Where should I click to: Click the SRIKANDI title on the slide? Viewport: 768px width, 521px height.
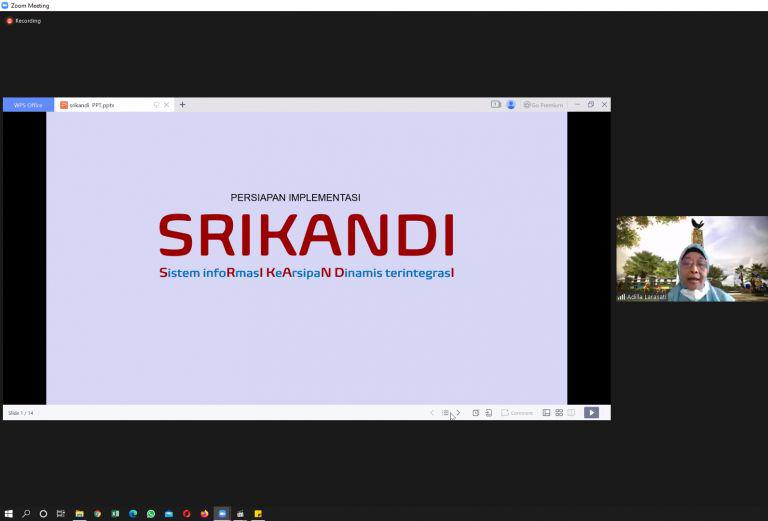pos(306,236)
